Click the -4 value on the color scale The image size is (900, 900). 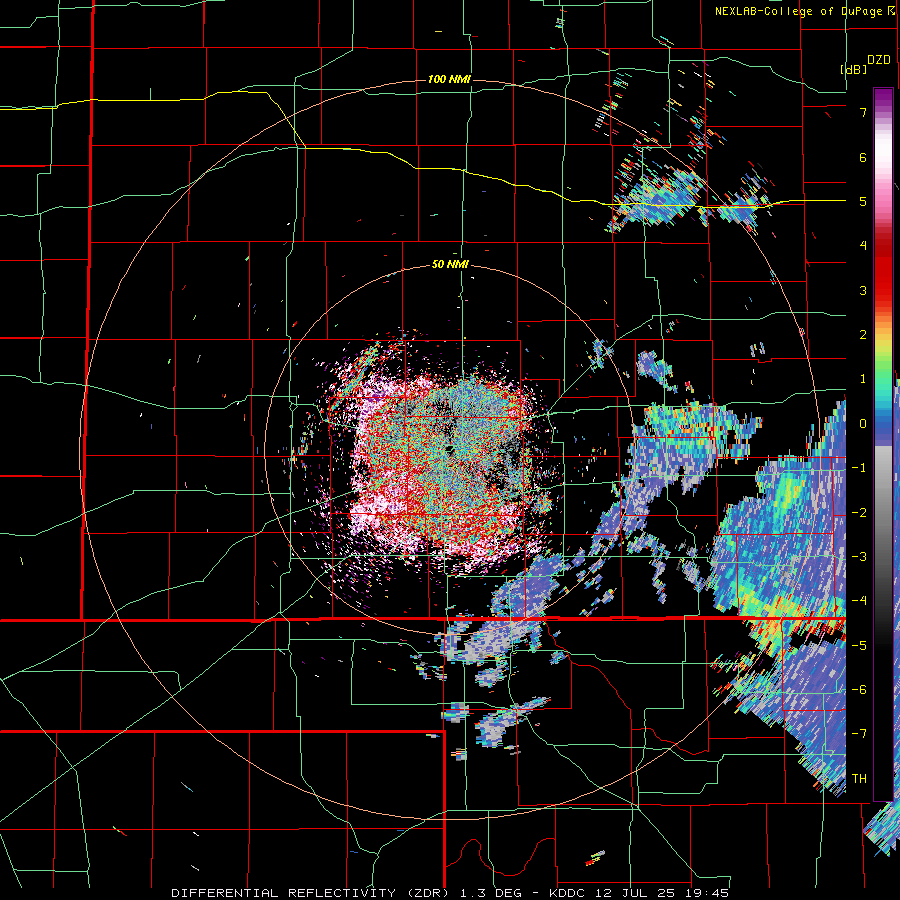(x=859, y=601)
